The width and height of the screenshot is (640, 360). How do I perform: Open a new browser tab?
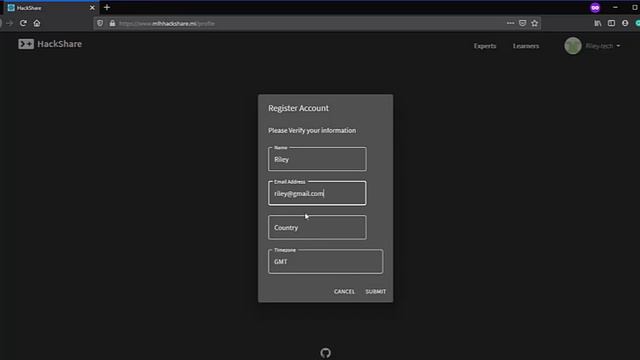[107, 7]
